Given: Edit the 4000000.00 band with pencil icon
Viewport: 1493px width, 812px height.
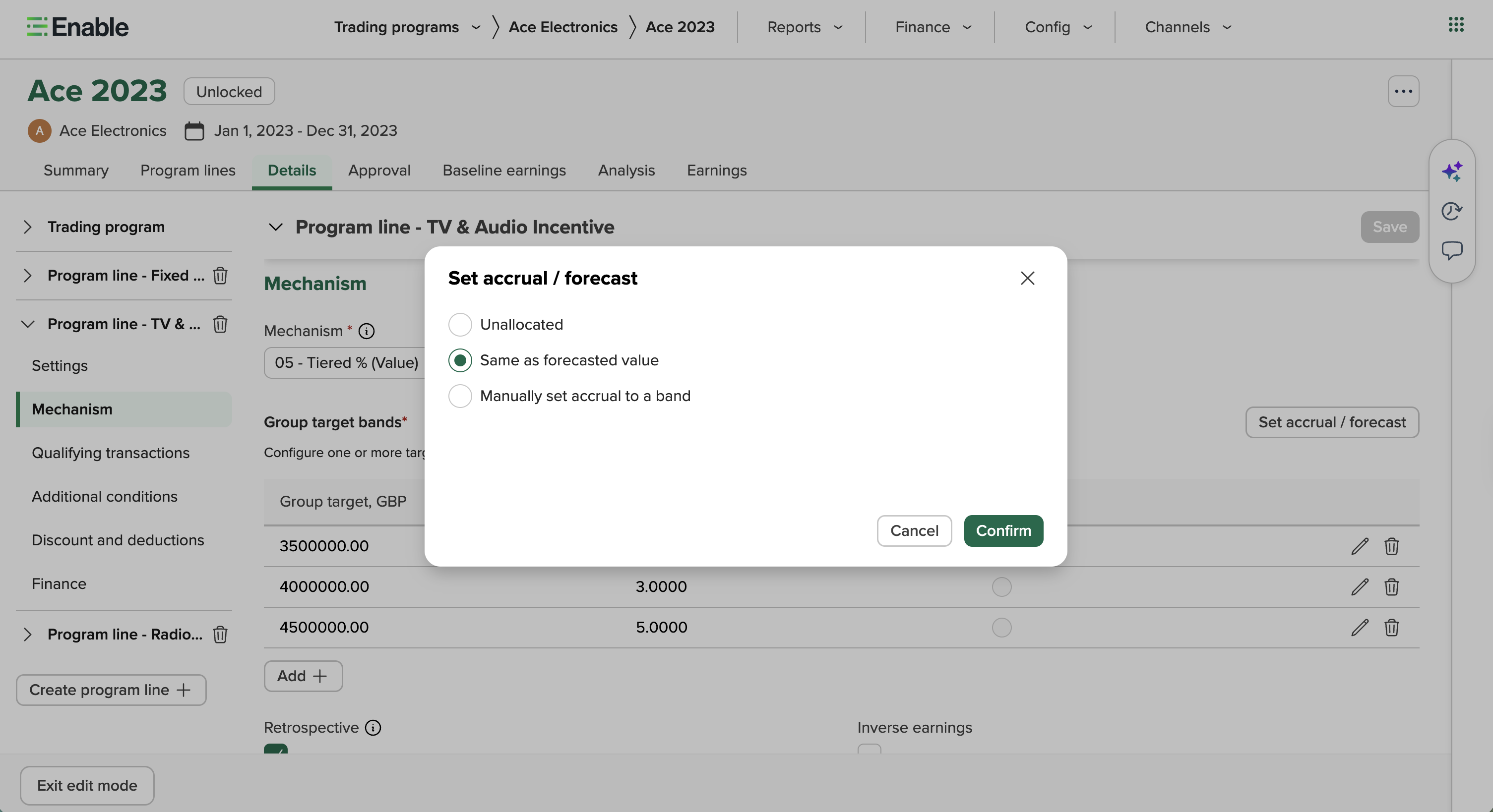Looking at the screenshot, I should click(1360, 587).
